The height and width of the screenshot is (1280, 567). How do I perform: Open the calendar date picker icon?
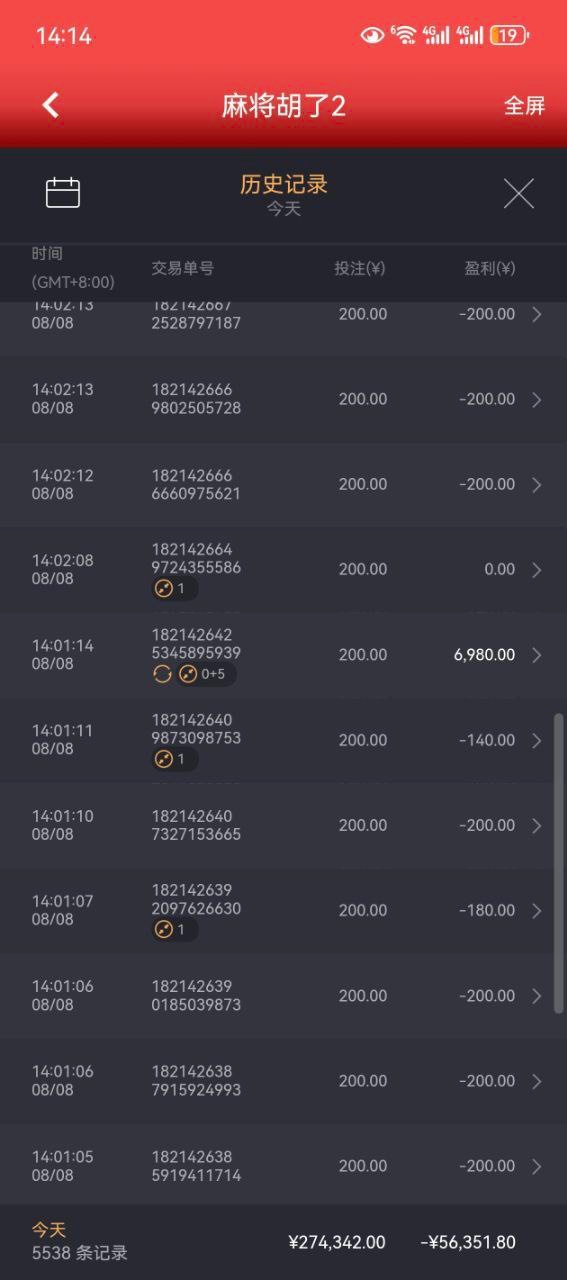tap(63, 193)
